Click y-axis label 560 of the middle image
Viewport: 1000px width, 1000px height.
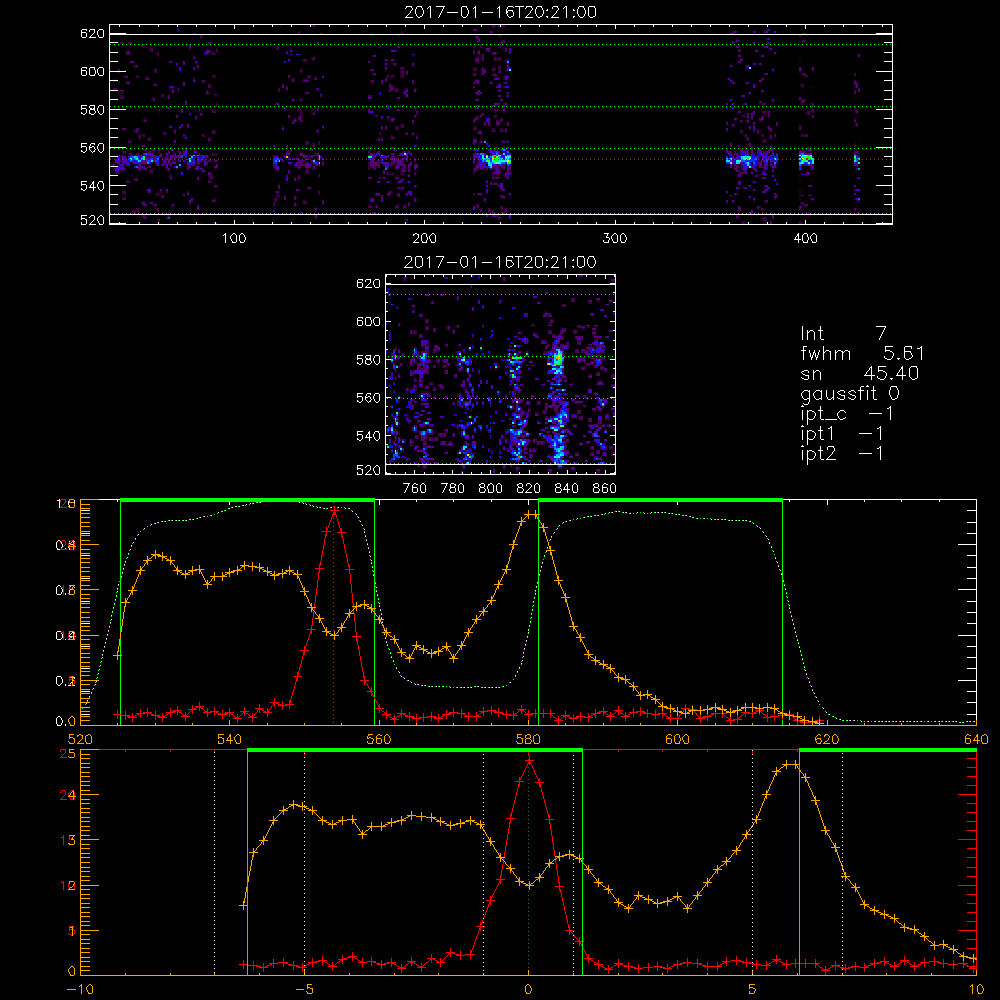tap(368, 398)
